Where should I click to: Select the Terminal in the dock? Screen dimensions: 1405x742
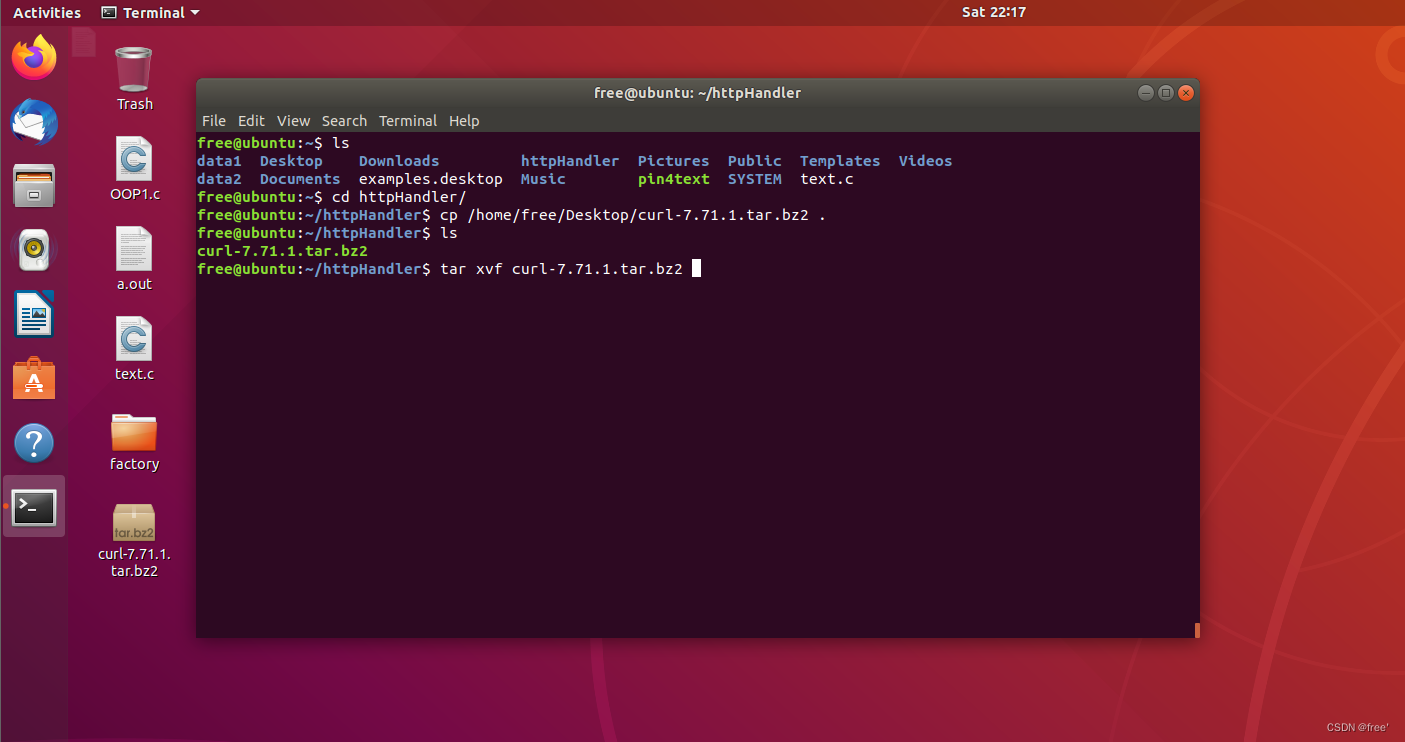click(x=33, y=507)
